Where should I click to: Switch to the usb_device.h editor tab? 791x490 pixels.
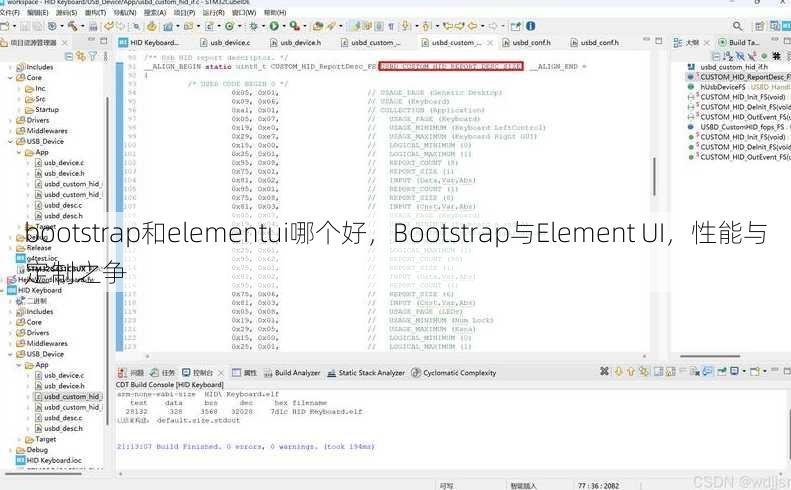point(295,43)
